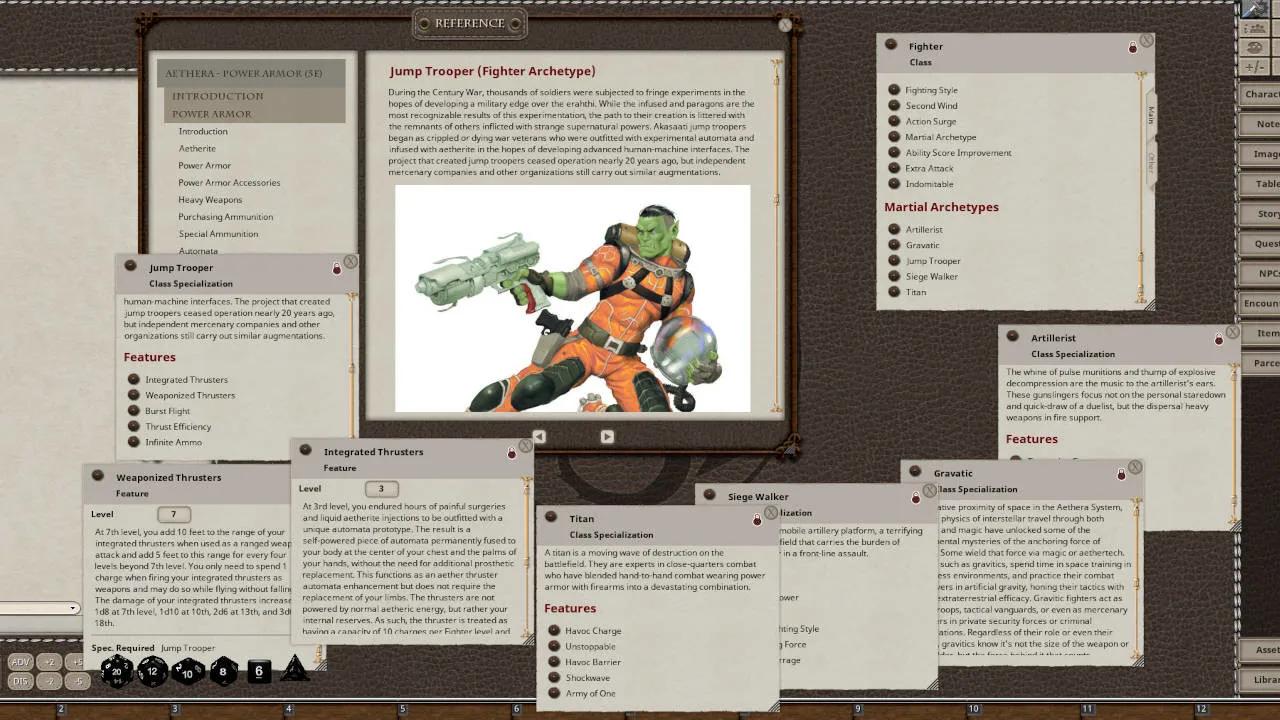Image resolution: width=1280 pixels, height=720 pixels.
Task: Open Siege Walker archetype link icon
Action: click(894, 276)
